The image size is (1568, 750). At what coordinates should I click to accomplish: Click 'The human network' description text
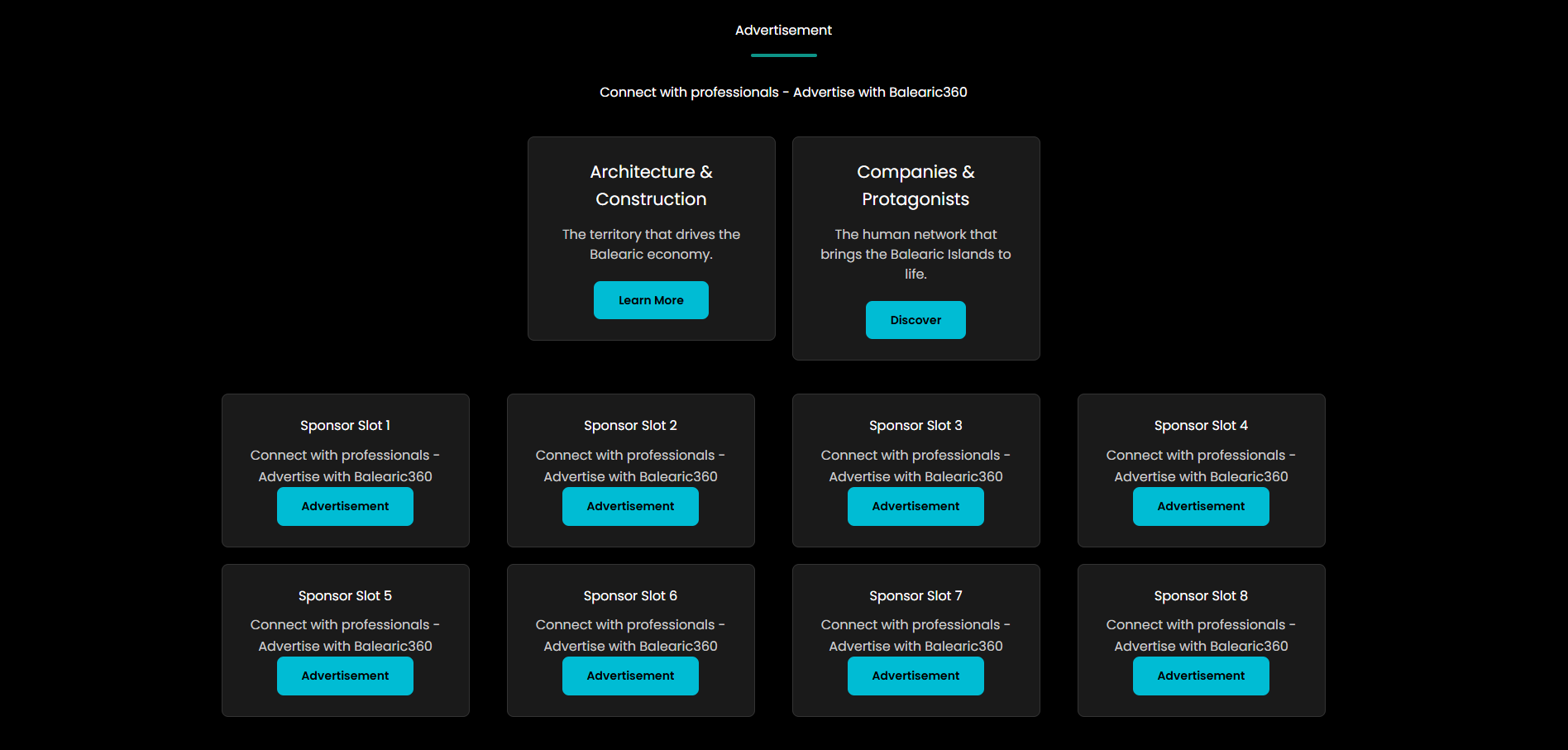coord(915,254)
